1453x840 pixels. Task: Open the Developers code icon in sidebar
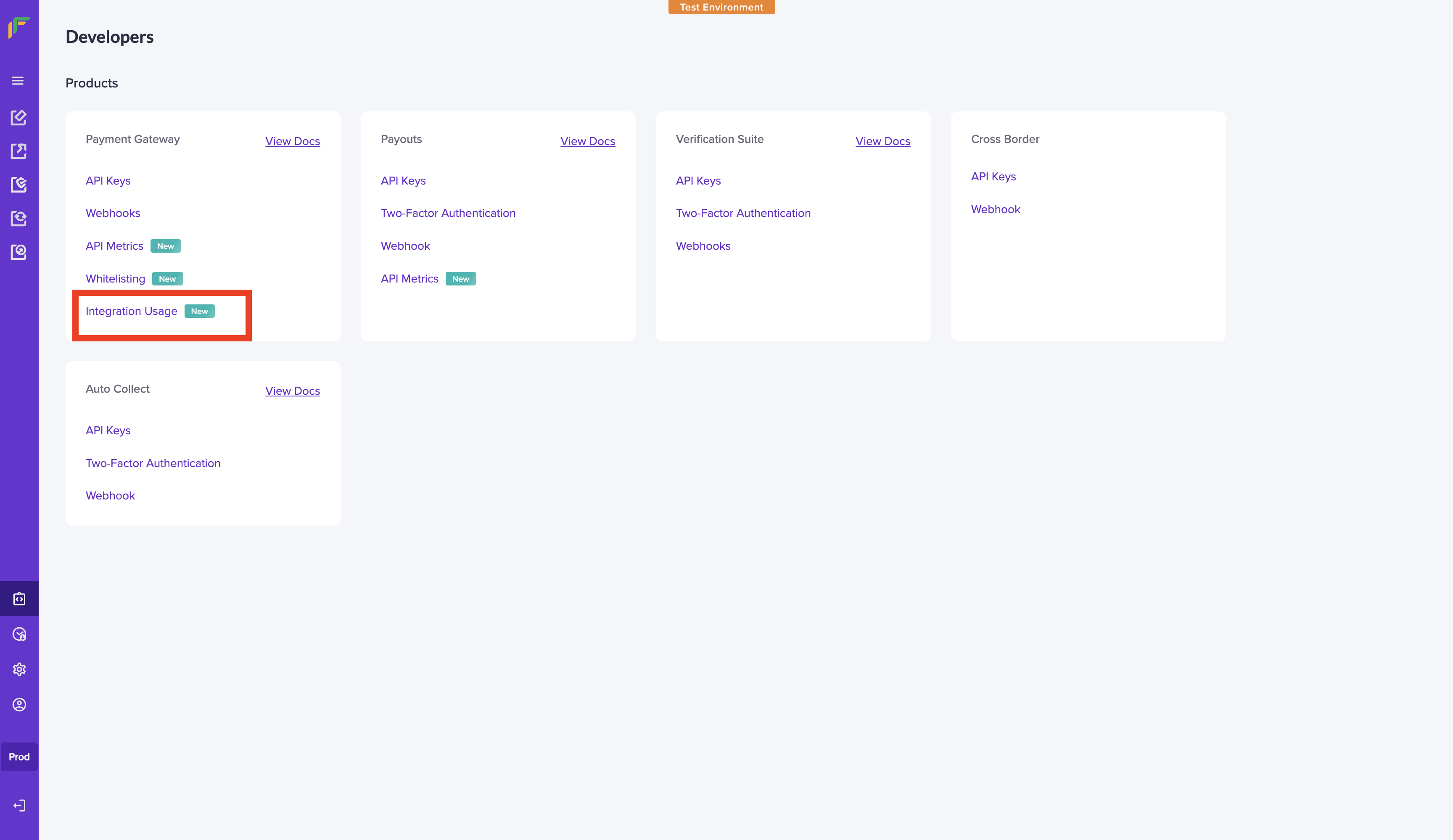point(19,599)
